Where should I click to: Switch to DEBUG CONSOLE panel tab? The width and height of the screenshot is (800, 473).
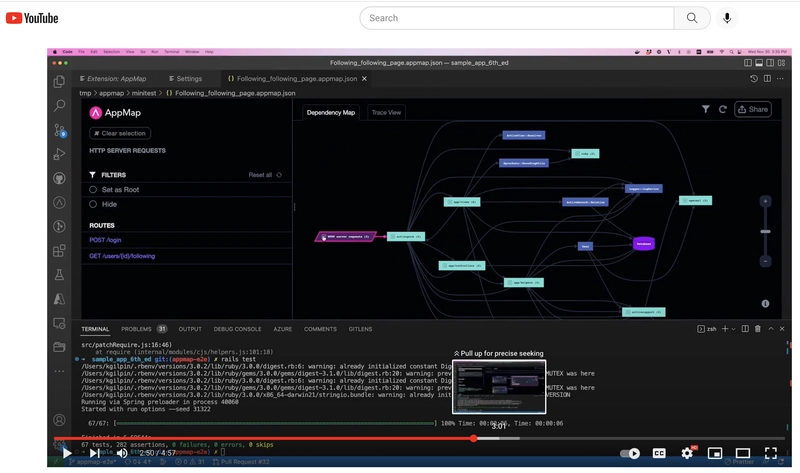(237, 329)
